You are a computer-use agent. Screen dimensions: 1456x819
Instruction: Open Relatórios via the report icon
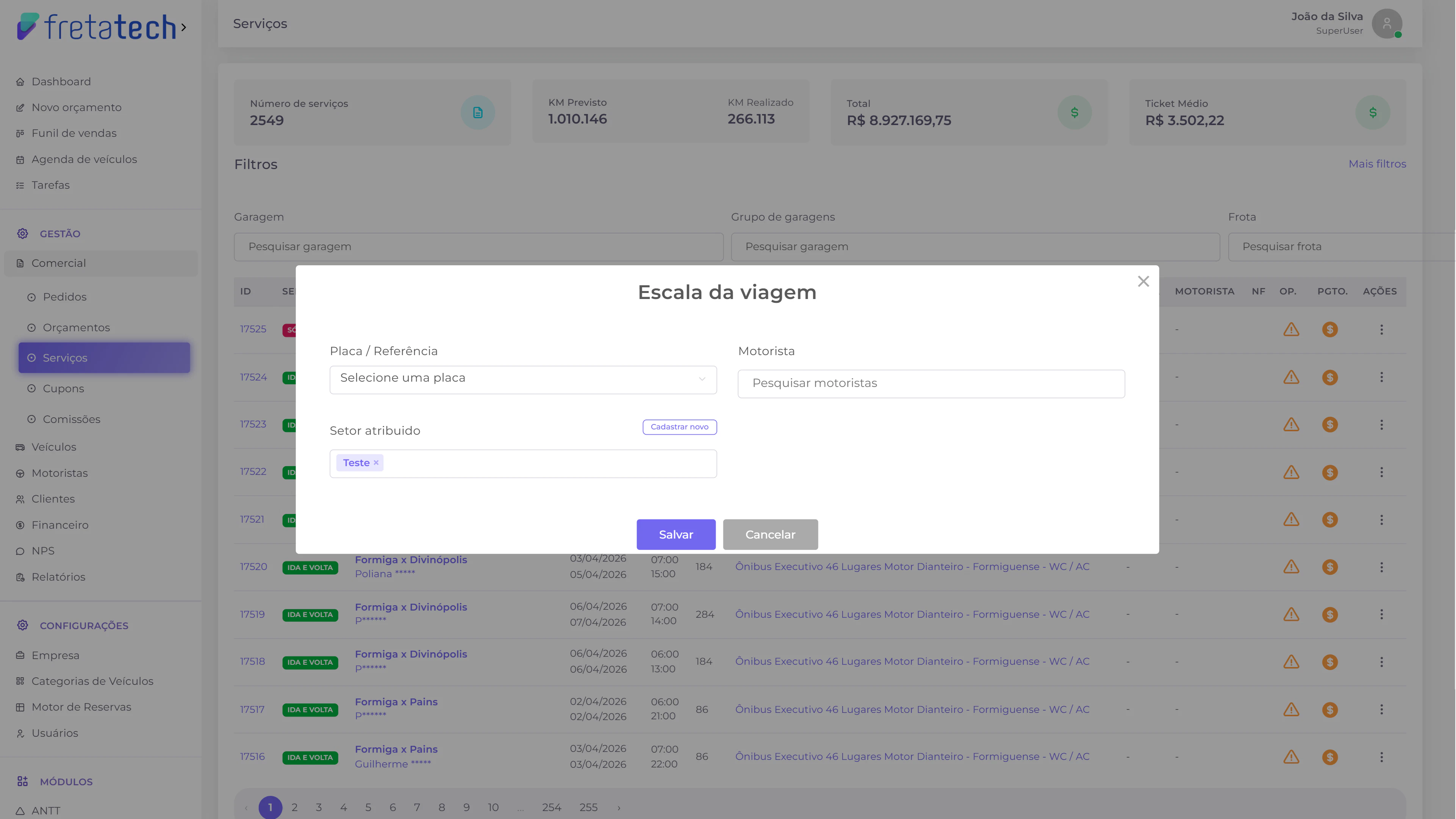(x=20, y=577)
